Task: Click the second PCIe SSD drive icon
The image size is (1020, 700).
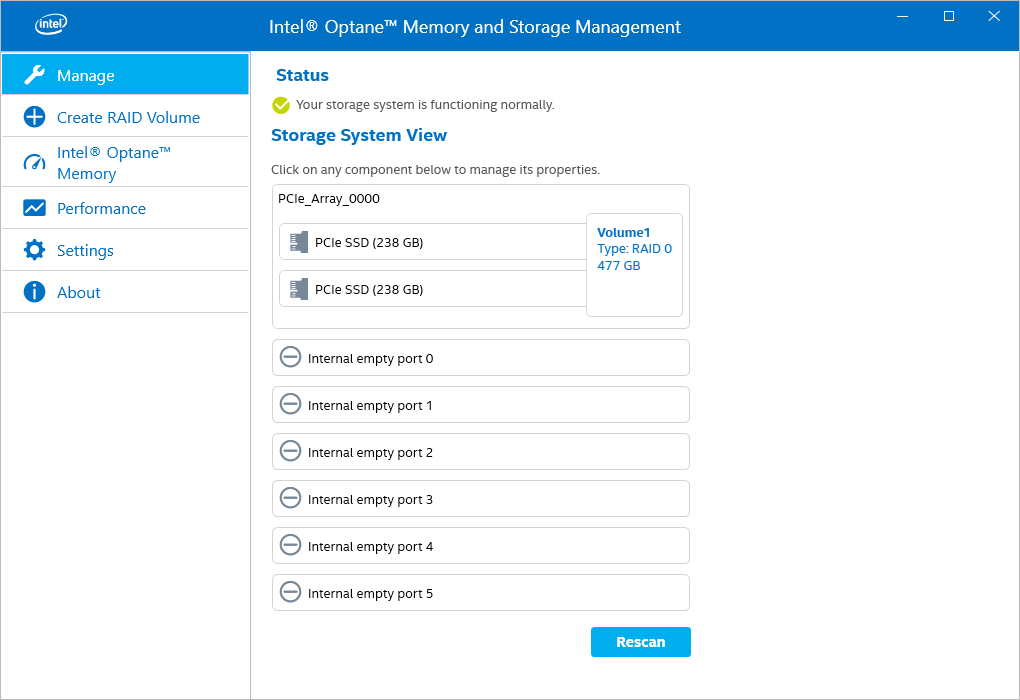Action: pyautogui.click(x=299, y=289)
